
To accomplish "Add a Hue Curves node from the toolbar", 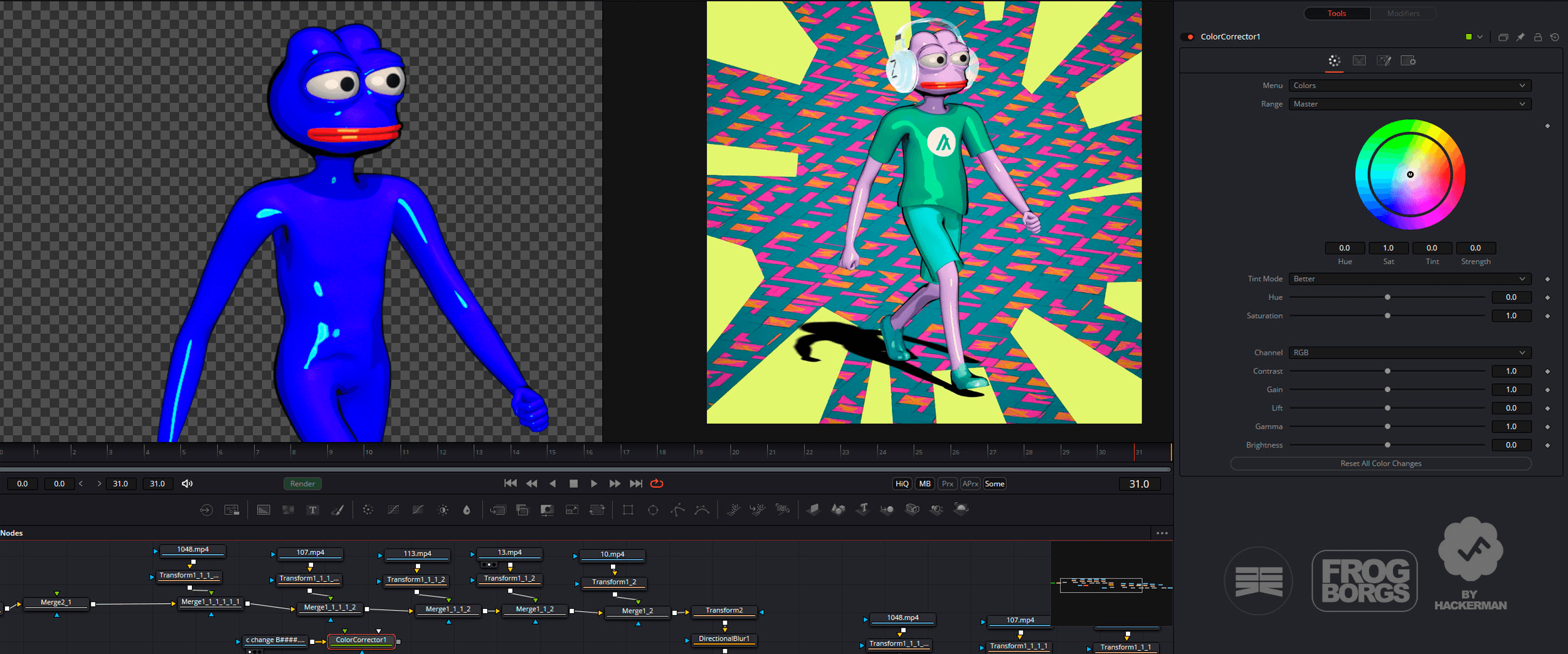I will (x=418, y=510).
